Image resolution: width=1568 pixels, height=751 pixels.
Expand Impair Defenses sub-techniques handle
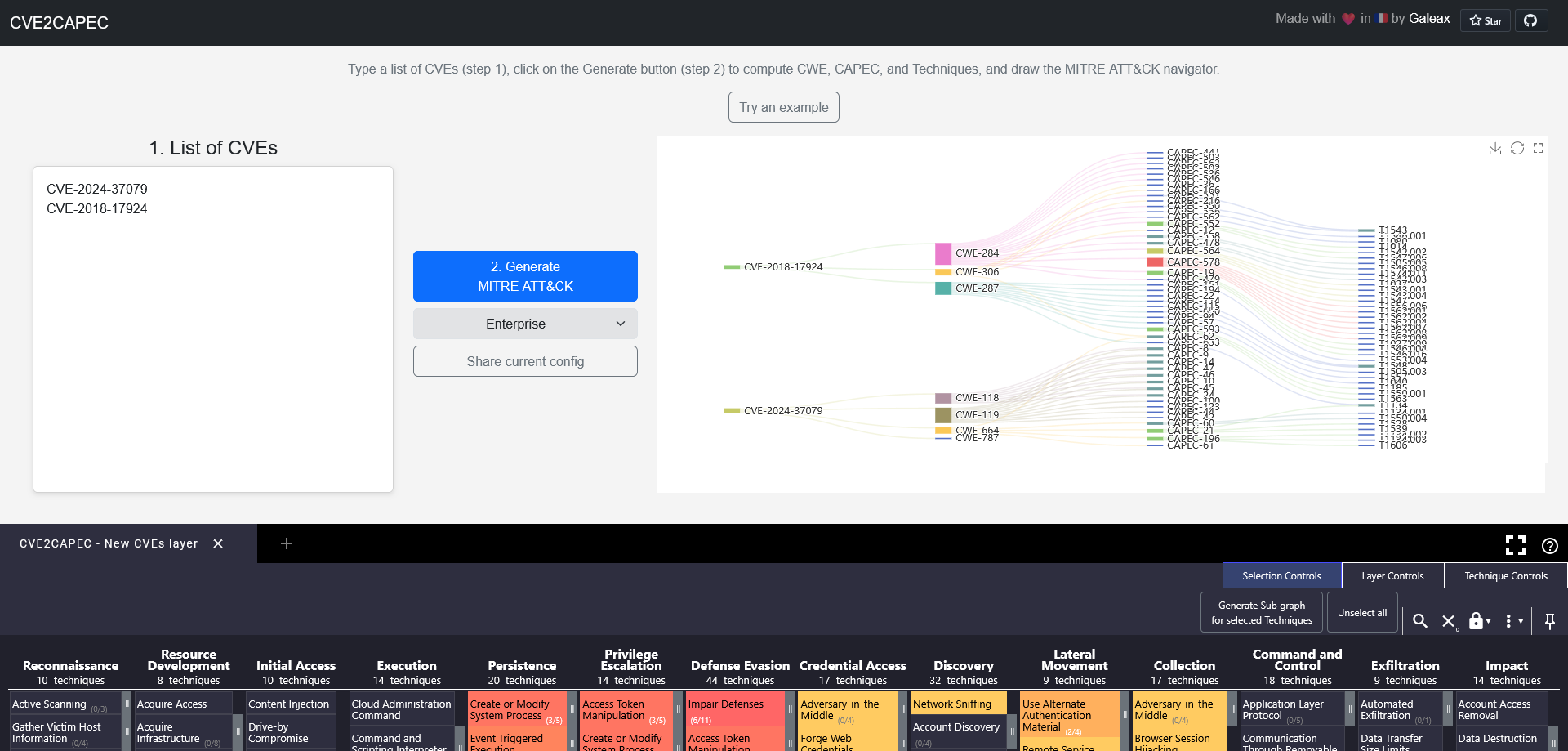(x=790, y=709)
